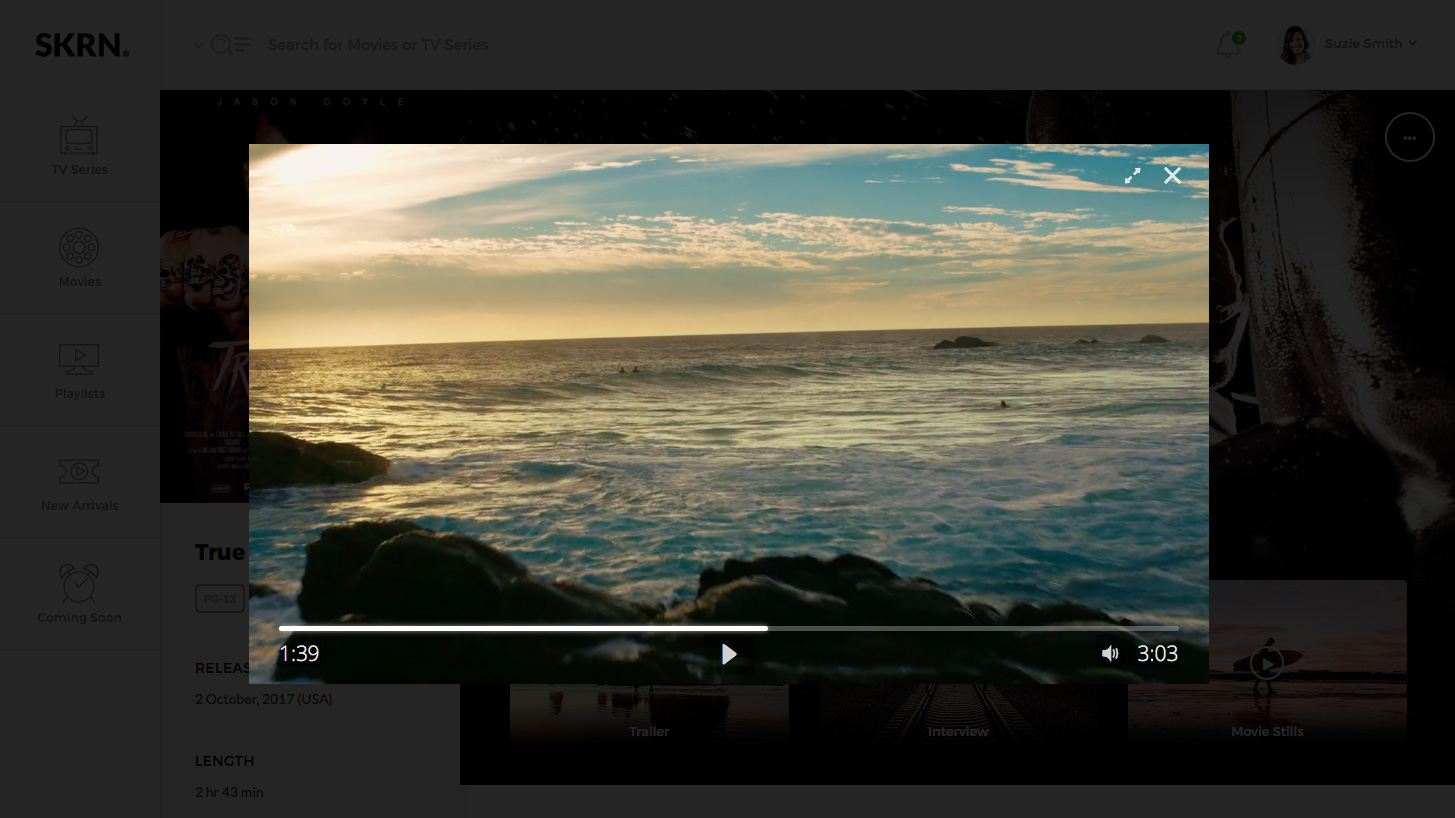Close the video player overlay

coord(1172,176)
